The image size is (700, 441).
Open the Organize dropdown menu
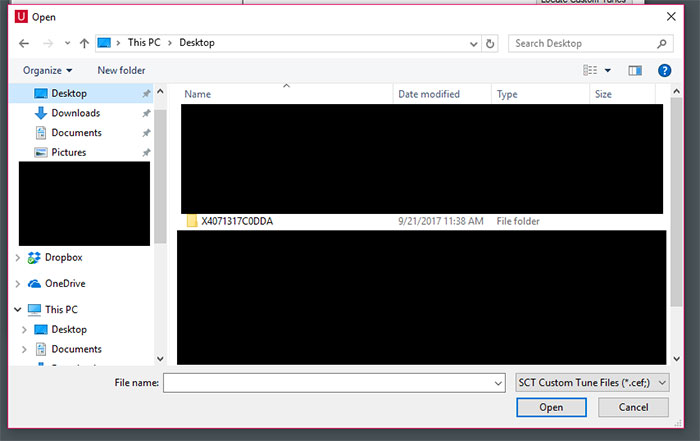(48, 70)
